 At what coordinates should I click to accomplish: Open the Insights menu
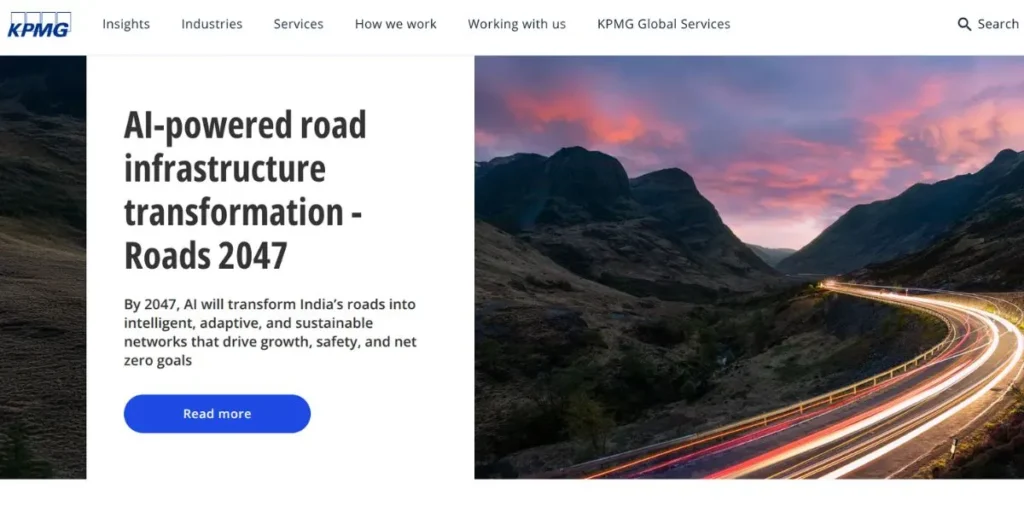click(x=126, y=24)
